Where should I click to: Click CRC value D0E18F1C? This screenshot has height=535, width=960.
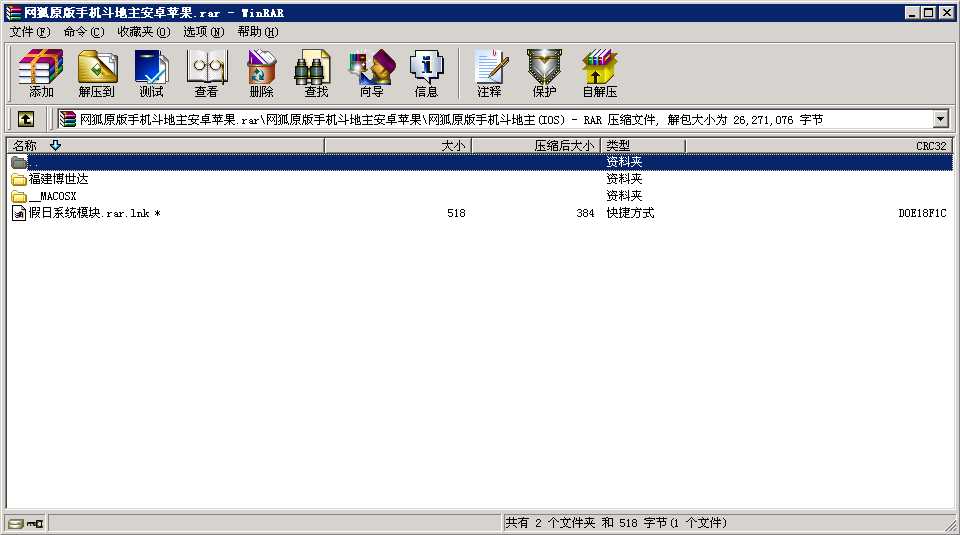point(922,213)
